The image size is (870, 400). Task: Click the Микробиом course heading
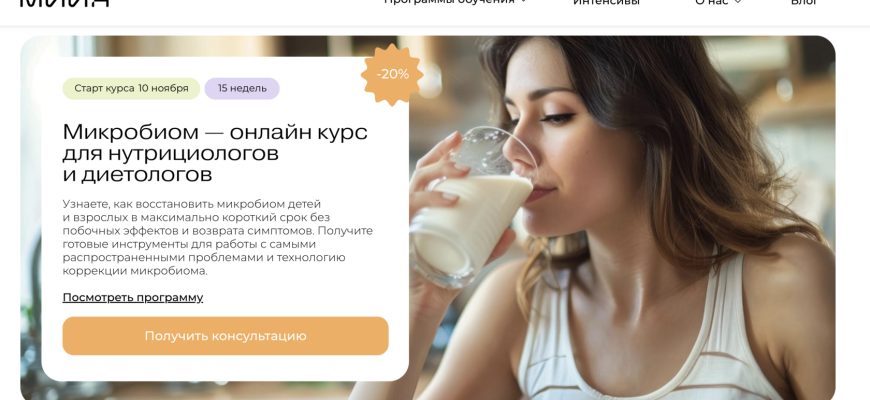click(x=215, y=153)
